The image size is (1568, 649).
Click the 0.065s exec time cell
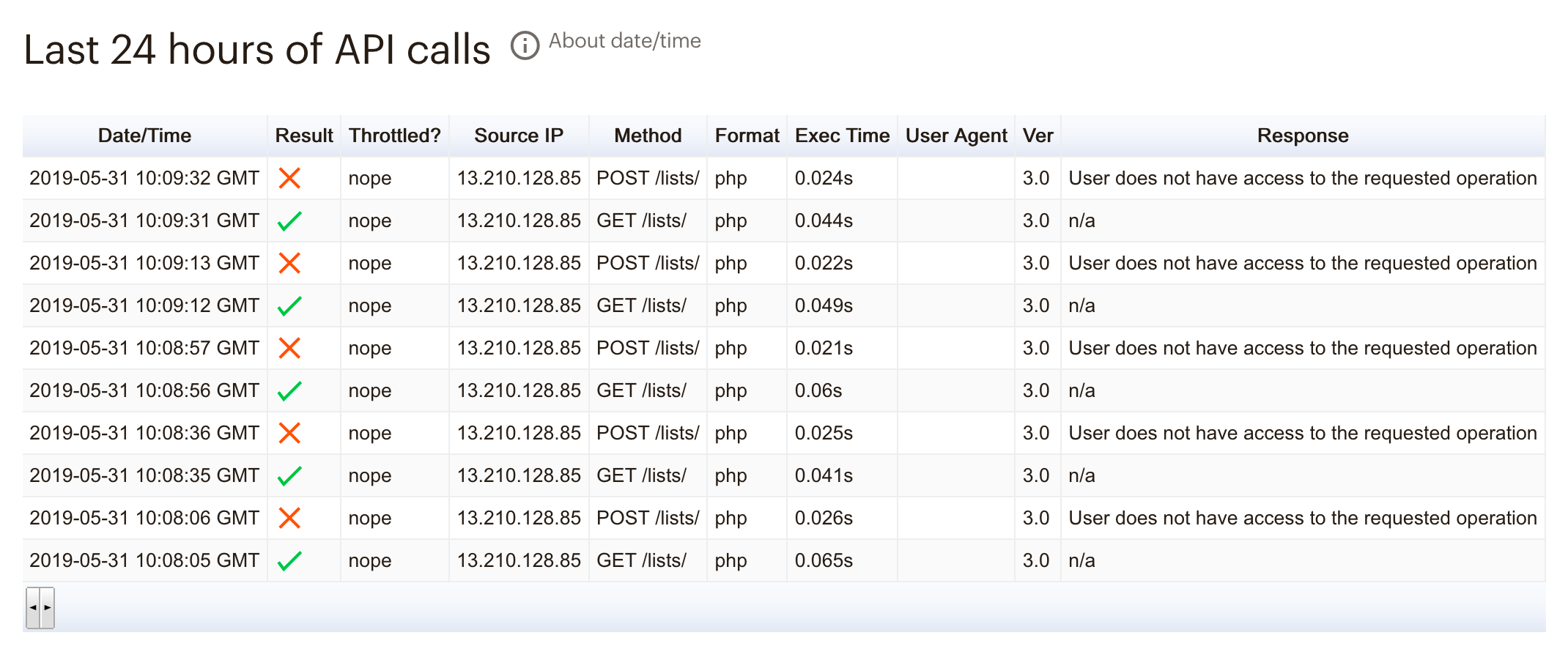click(x=824, y=560)
